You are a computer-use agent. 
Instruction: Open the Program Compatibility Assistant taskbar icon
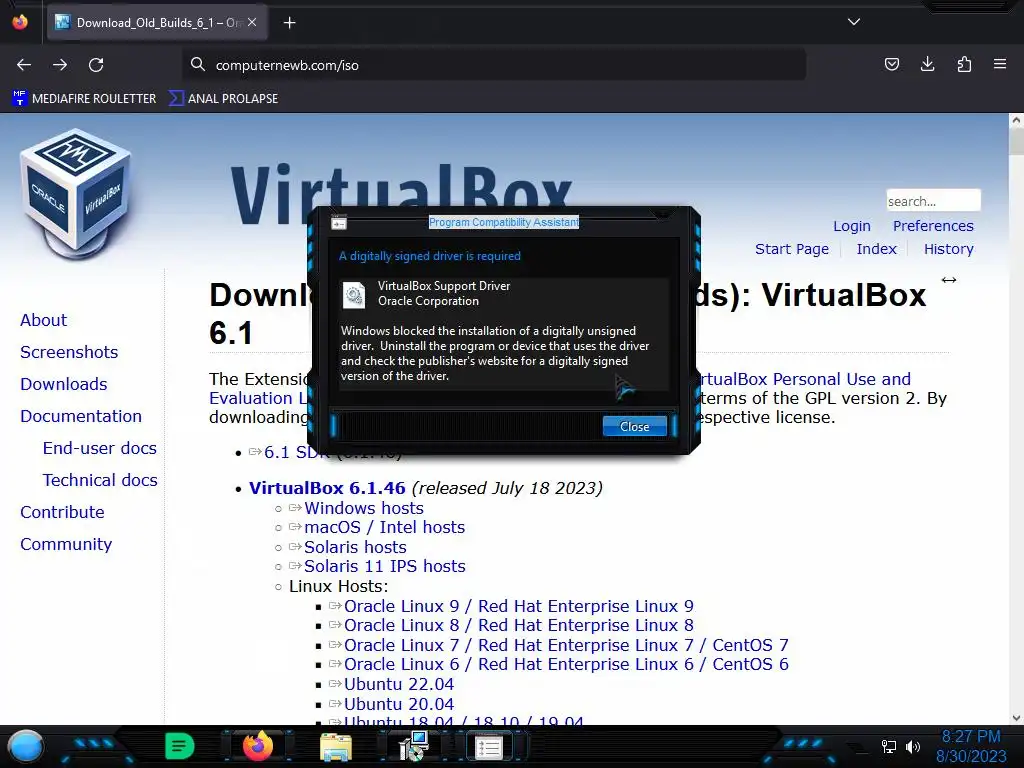click(488, 747)
